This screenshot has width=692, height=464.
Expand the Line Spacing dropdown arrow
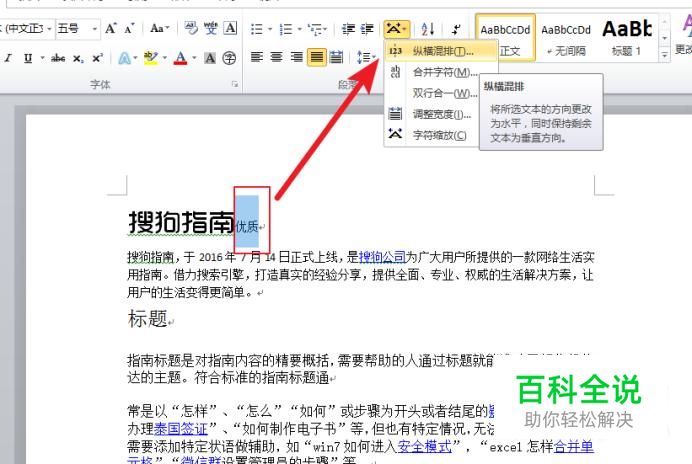coord(374,58)
